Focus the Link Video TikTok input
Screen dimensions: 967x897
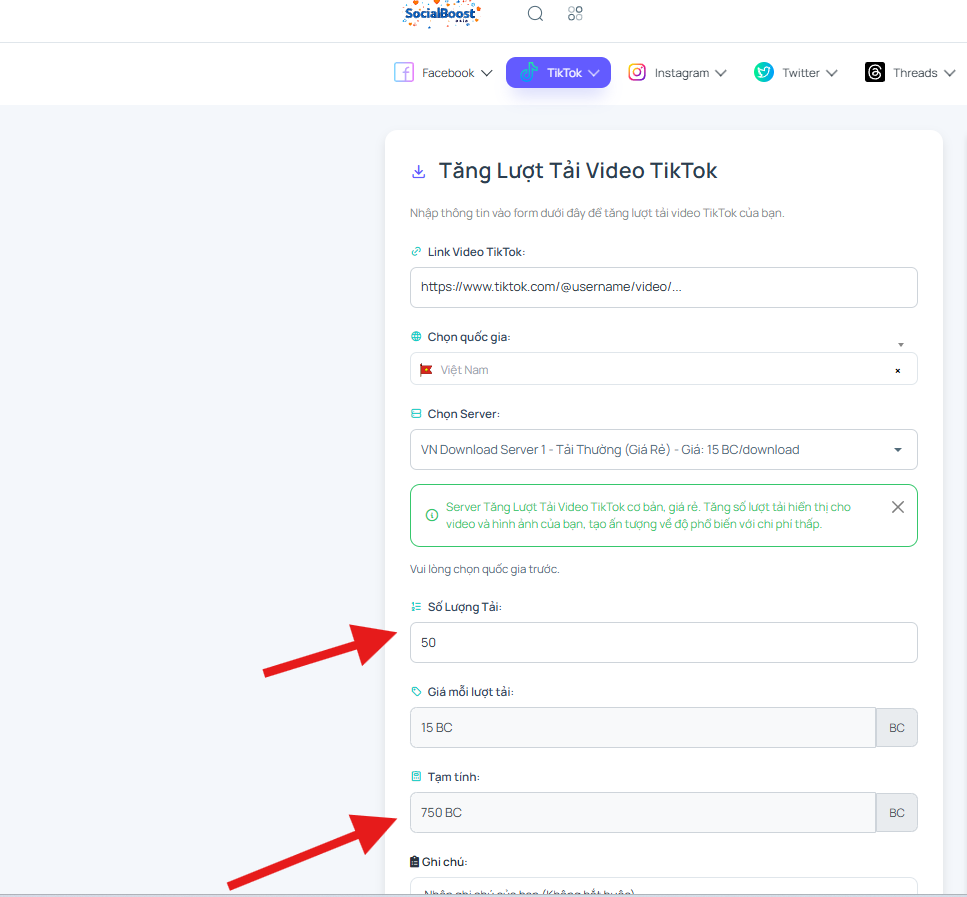point(664,287)
